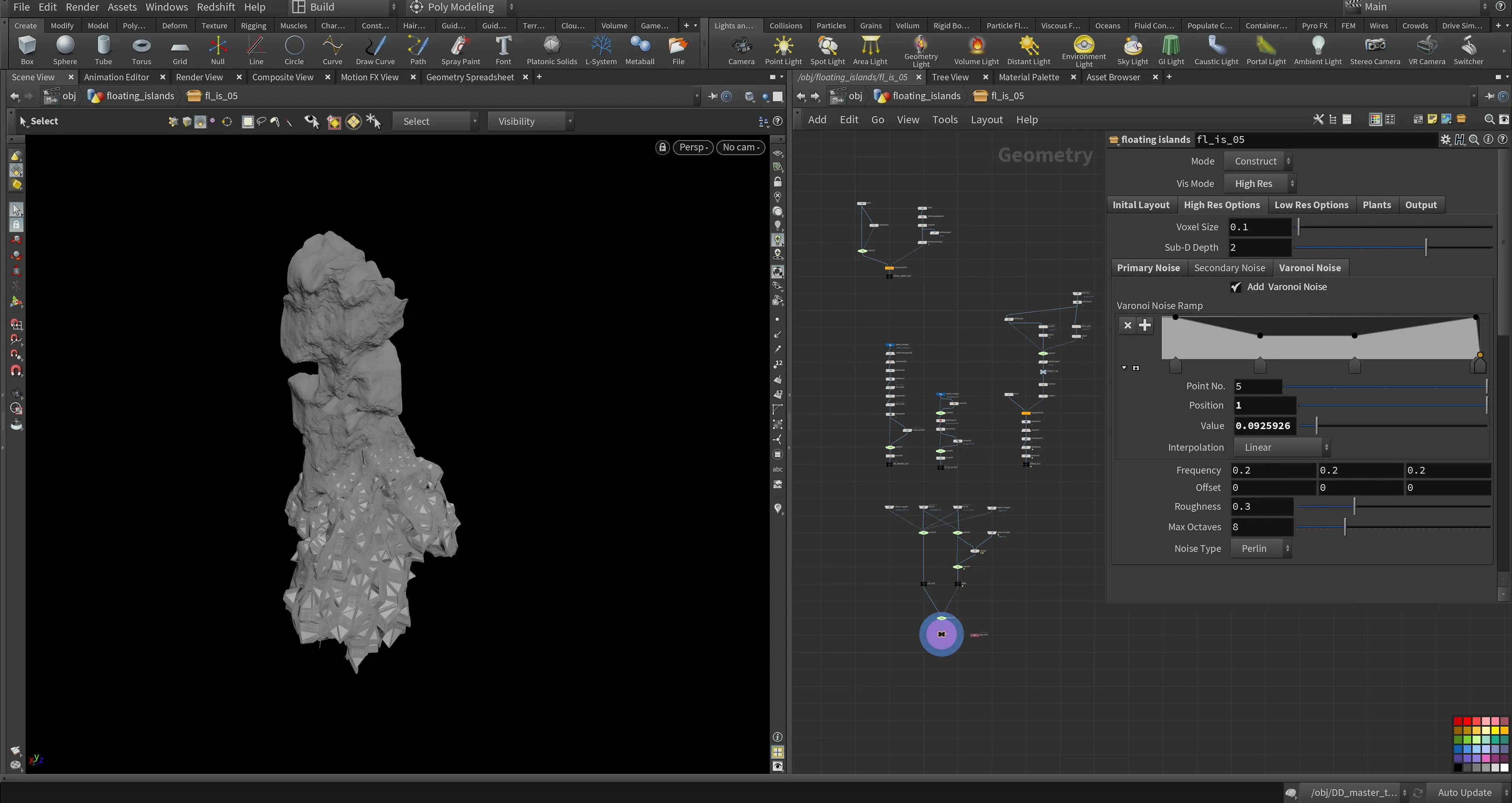Open the Low Res Options tab

pyautogui.click(x=1311, y=205)
